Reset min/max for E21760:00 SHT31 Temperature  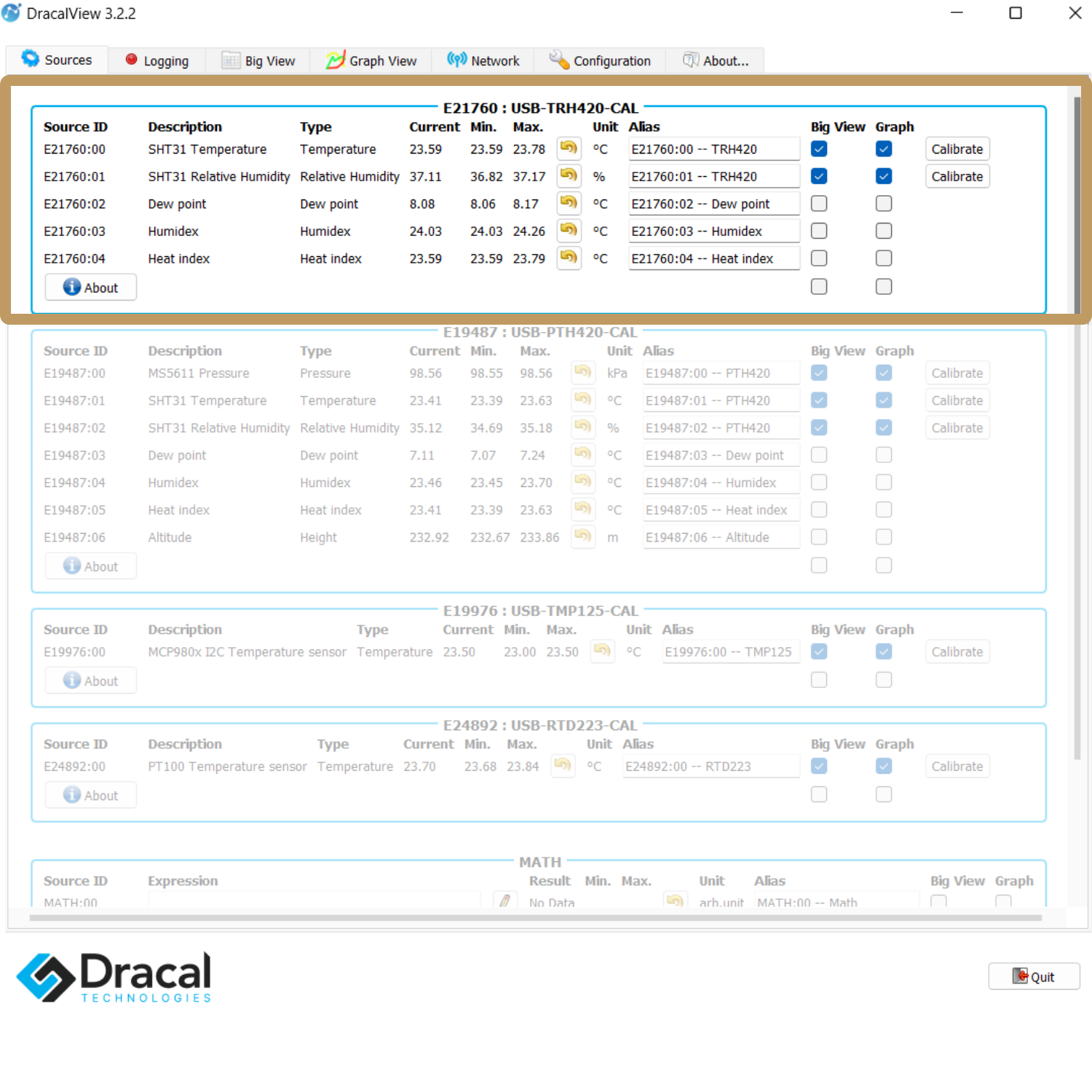tap(569, 149)
